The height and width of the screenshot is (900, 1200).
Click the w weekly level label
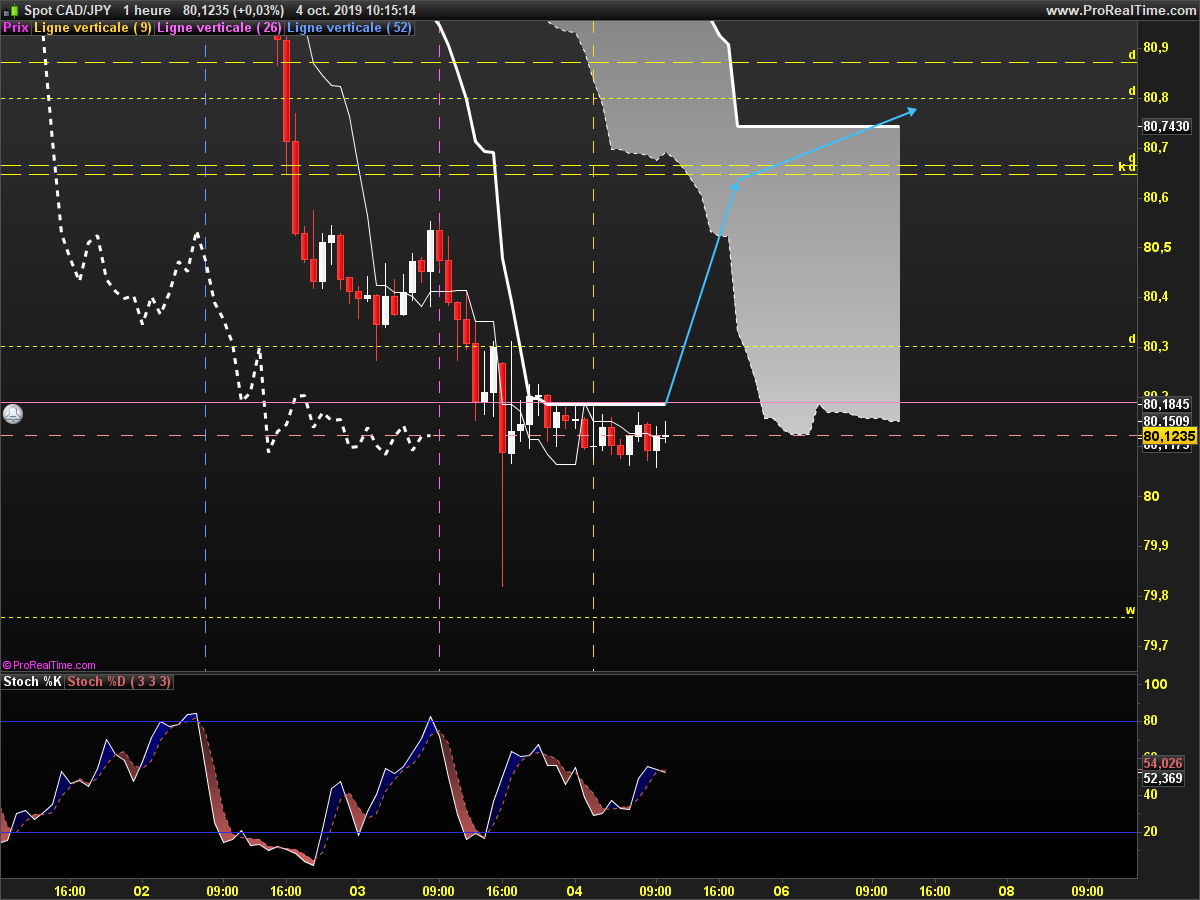coord(1130,610)
